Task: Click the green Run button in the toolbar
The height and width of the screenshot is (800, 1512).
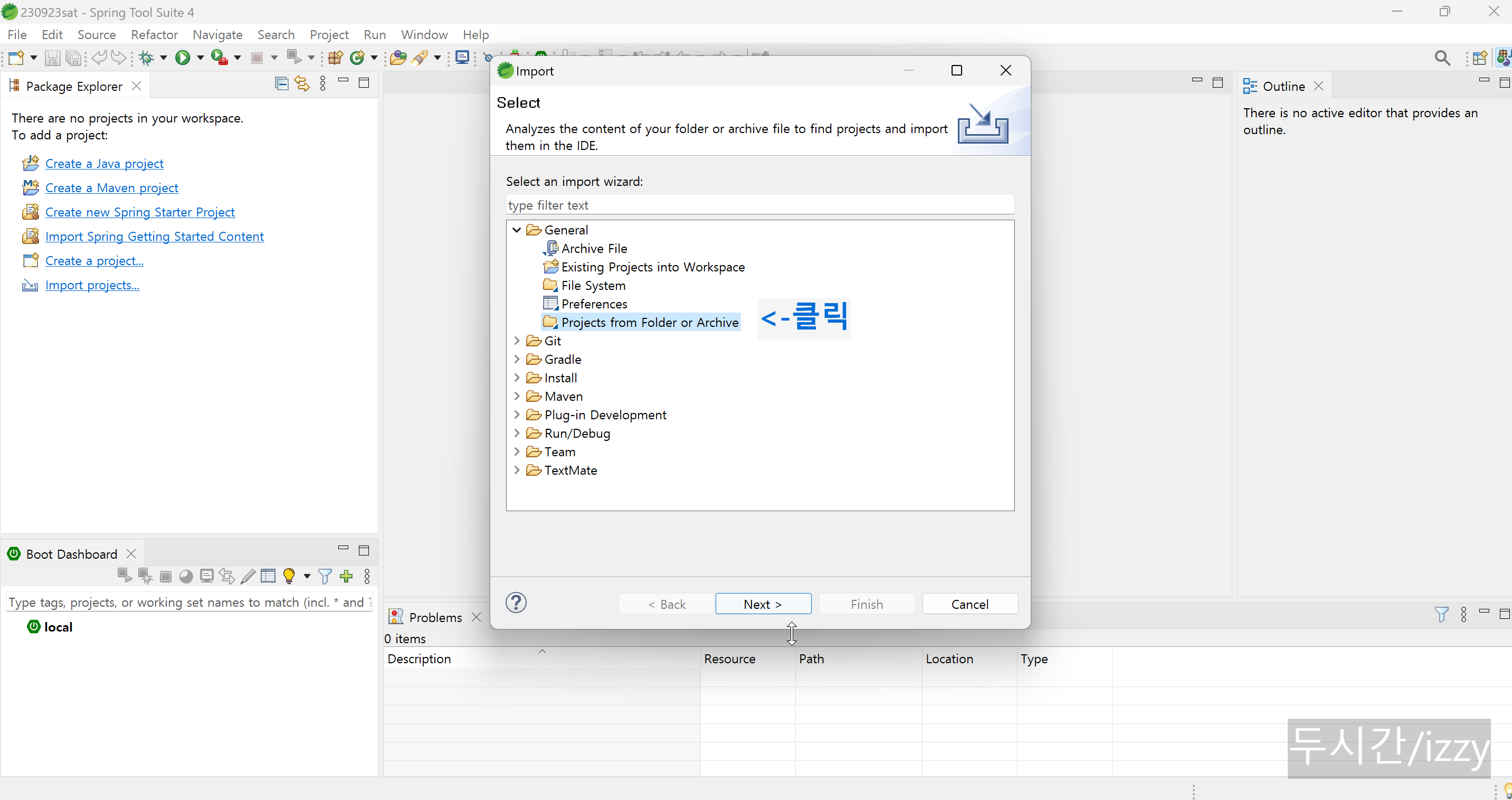Action: [183, 58]
